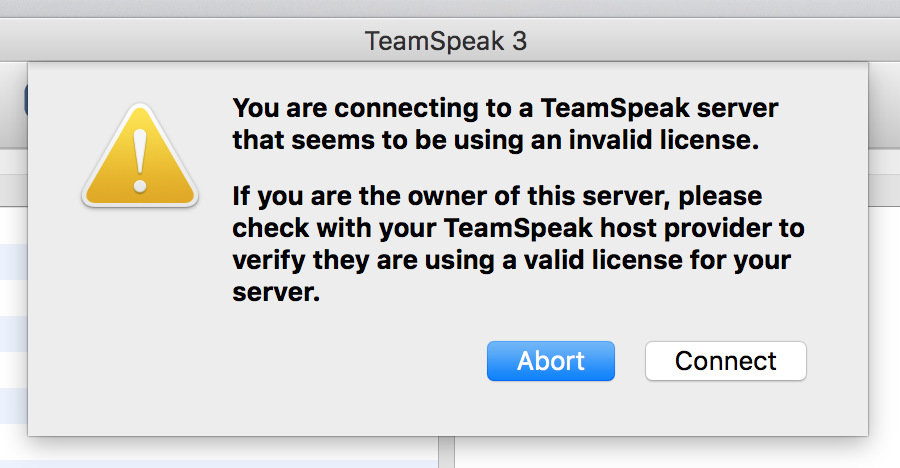Click the line starting "verify they are using"
Viewport: 900px width, 468px height.
click(512, 261)
